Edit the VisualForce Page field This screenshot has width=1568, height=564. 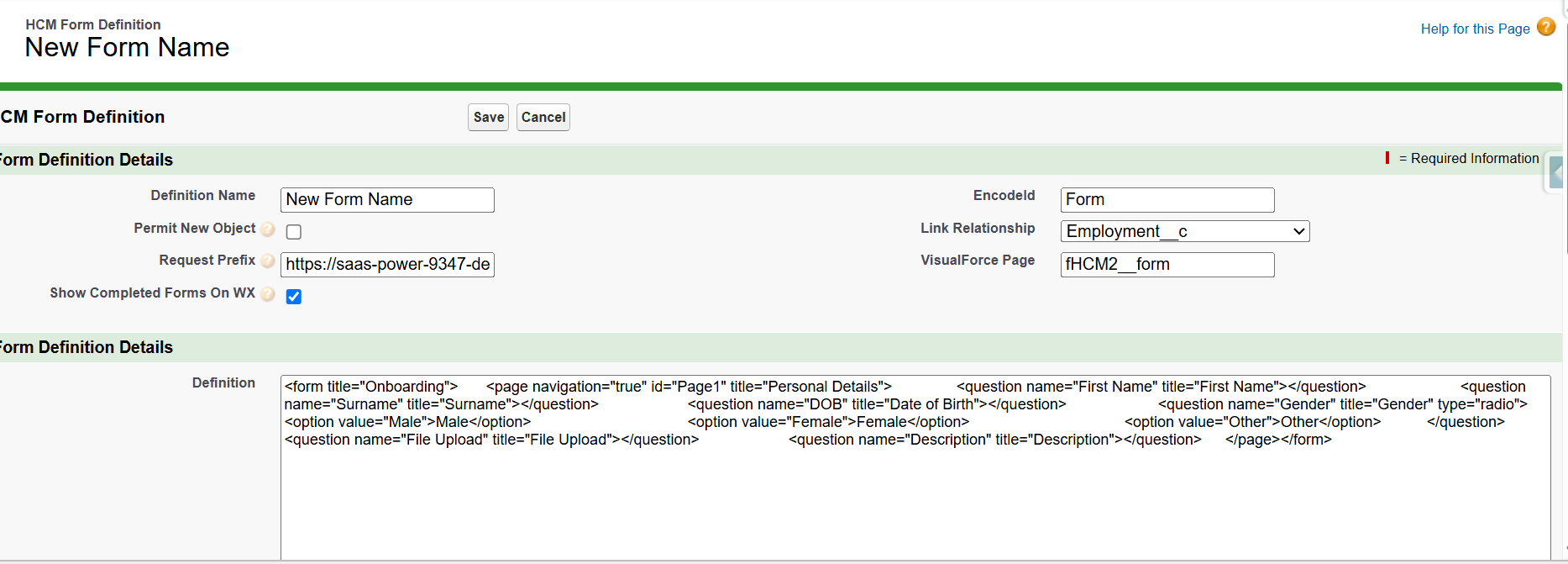(x=1167, y=264)
